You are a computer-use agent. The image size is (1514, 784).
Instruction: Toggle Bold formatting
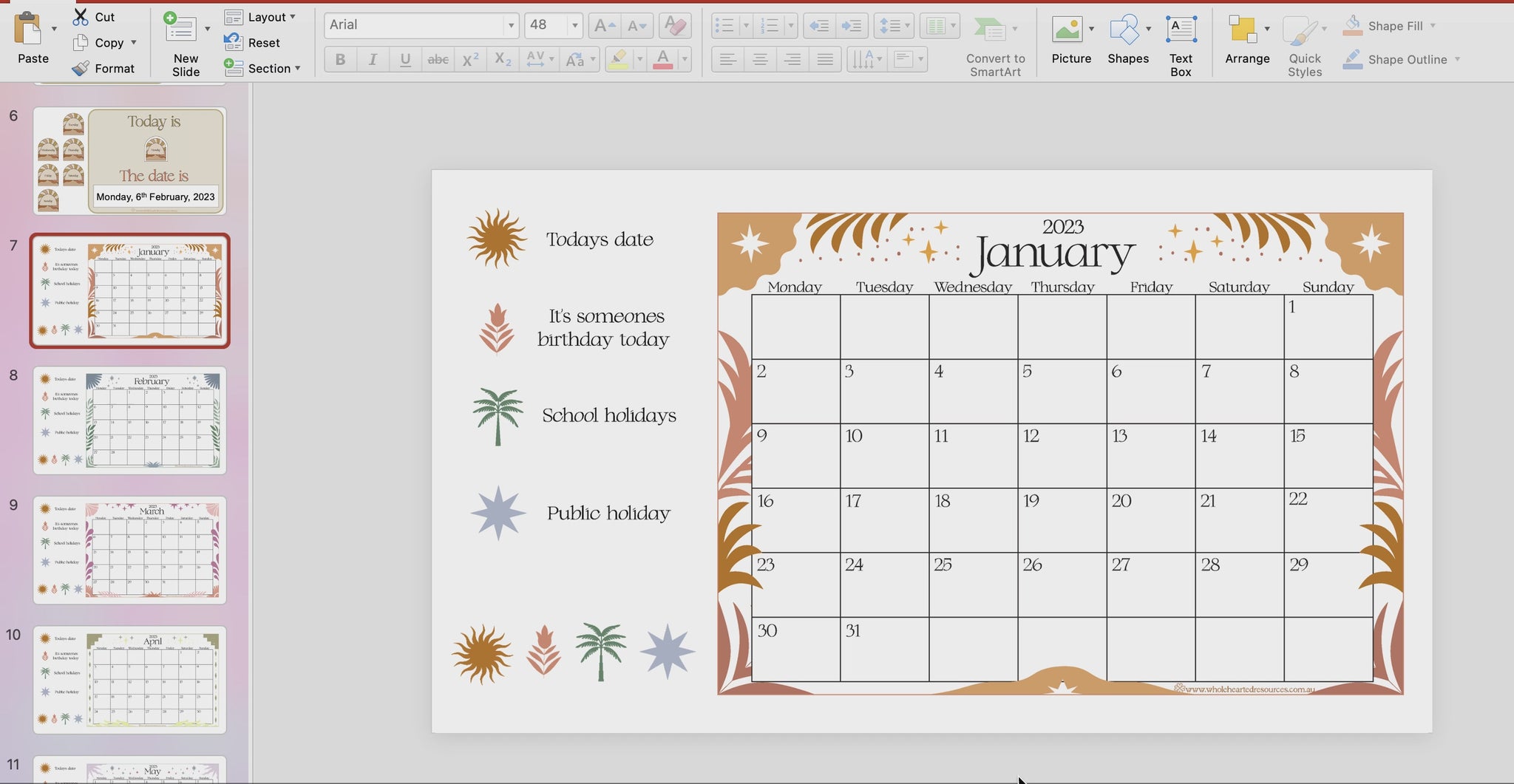340,60
